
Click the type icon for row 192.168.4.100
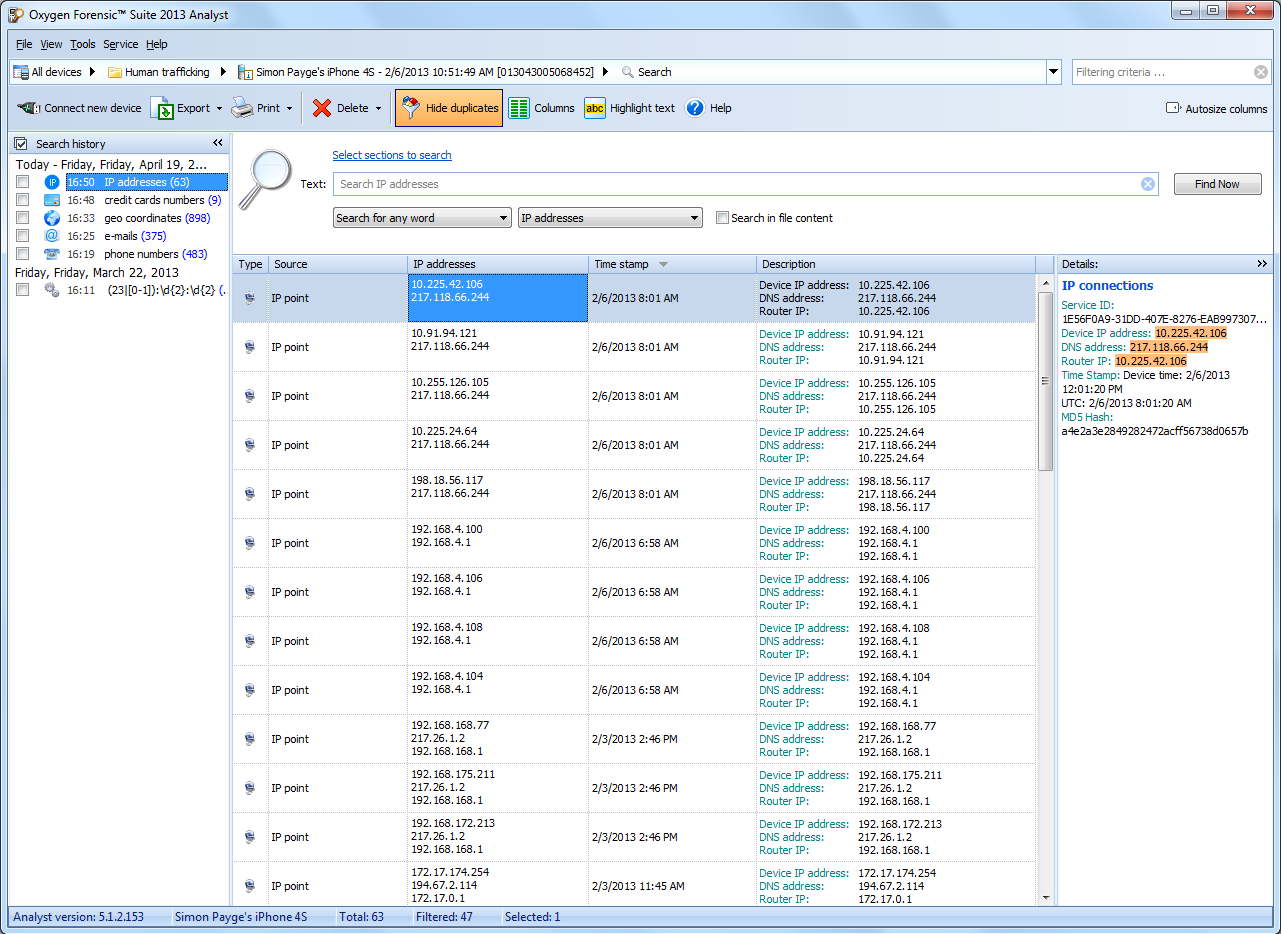pyautogui.click(x=249, y=543)
